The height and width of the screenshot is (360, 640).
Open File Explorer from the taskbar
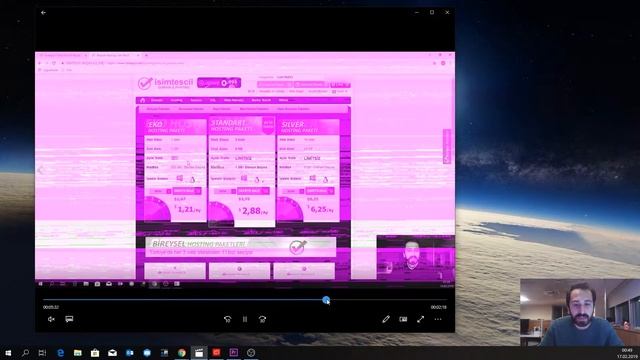click(x=78, y=353)
